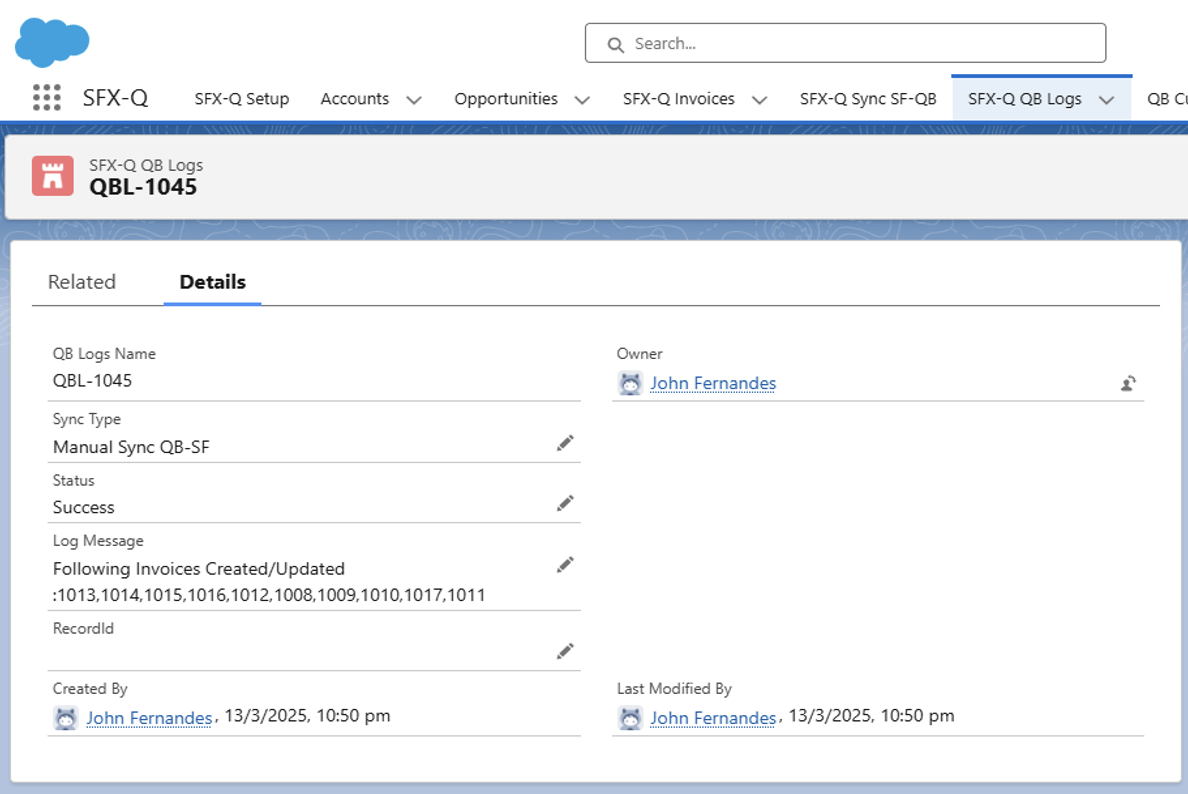
Task: Click the QB Logs record castle icon
Action: (x=52, y=175)
